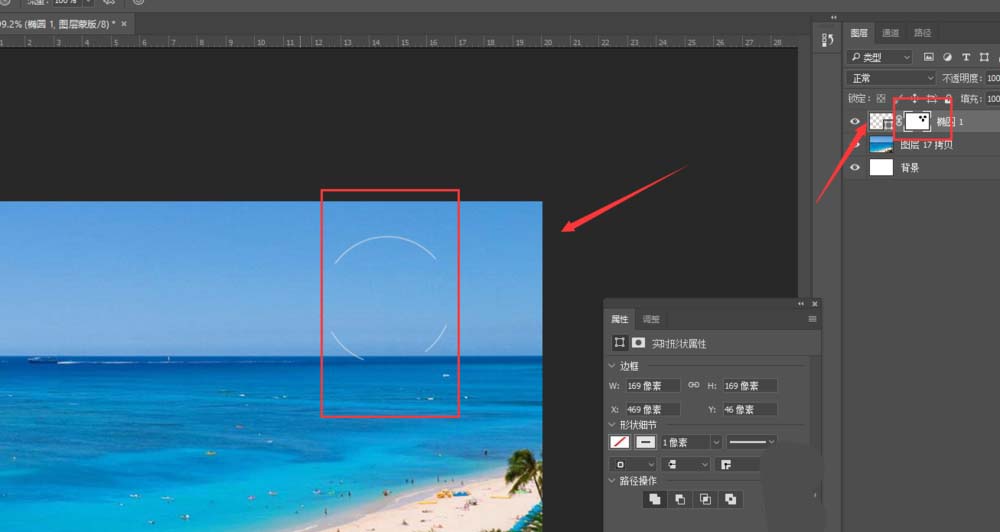Image resolution: width=1000 pixels, height=532 pixels.
Task: Click the stroke width 1 像素 field
Action: [x=684, y=442]
